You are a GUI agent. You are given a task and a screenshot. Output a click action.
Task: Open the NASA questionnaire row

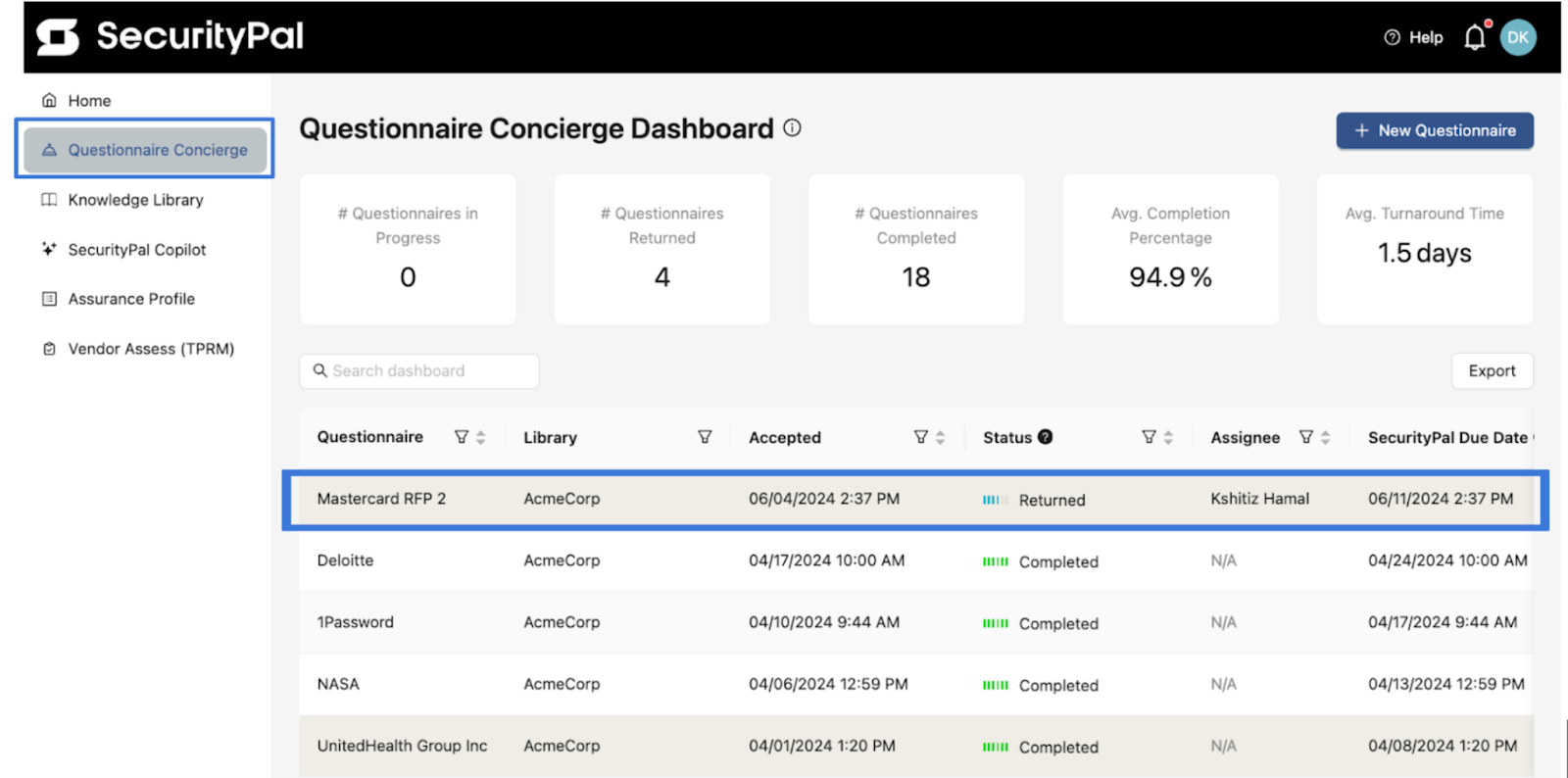tap(915, 684)
